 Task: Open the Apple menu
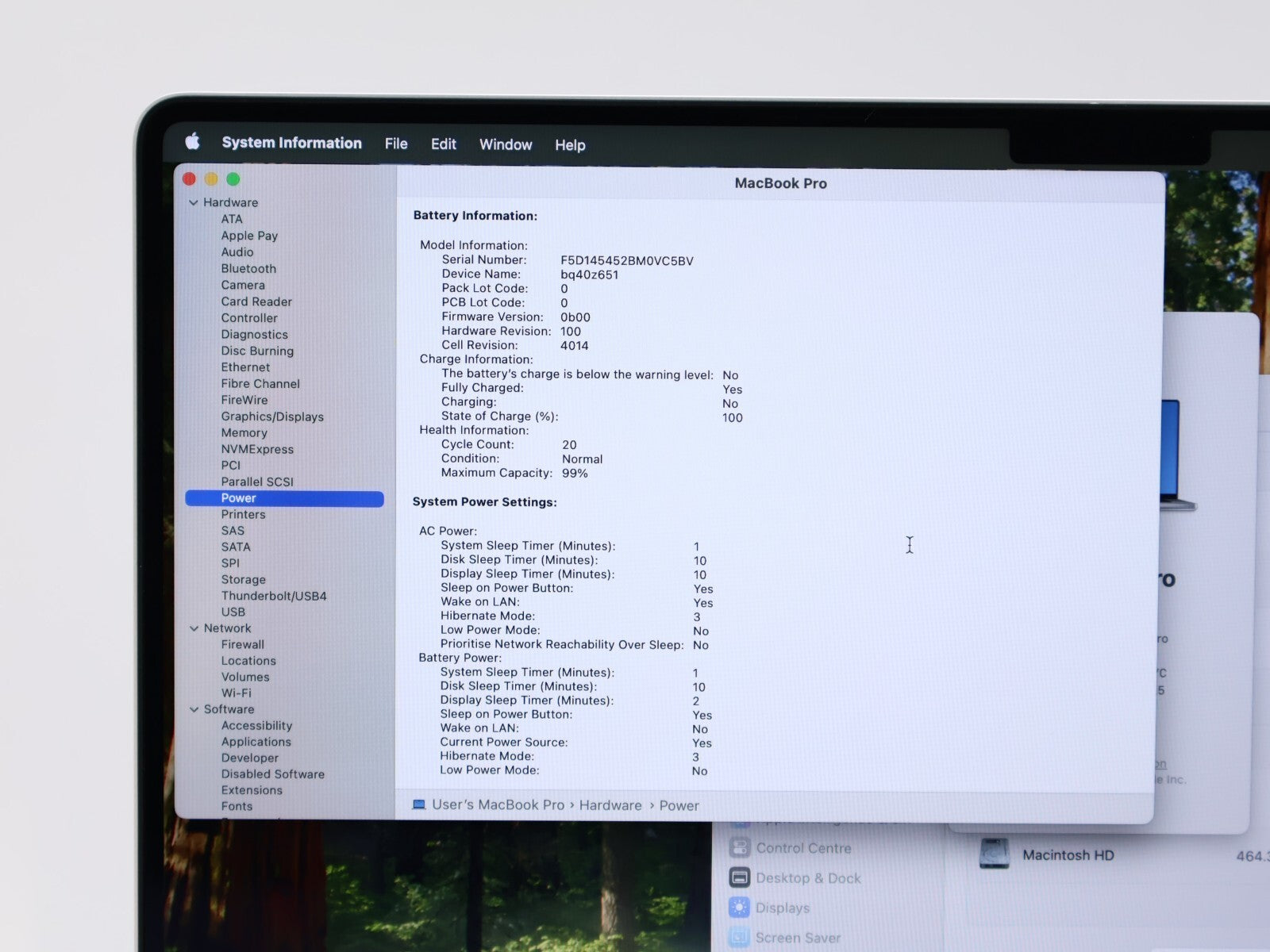192,142
